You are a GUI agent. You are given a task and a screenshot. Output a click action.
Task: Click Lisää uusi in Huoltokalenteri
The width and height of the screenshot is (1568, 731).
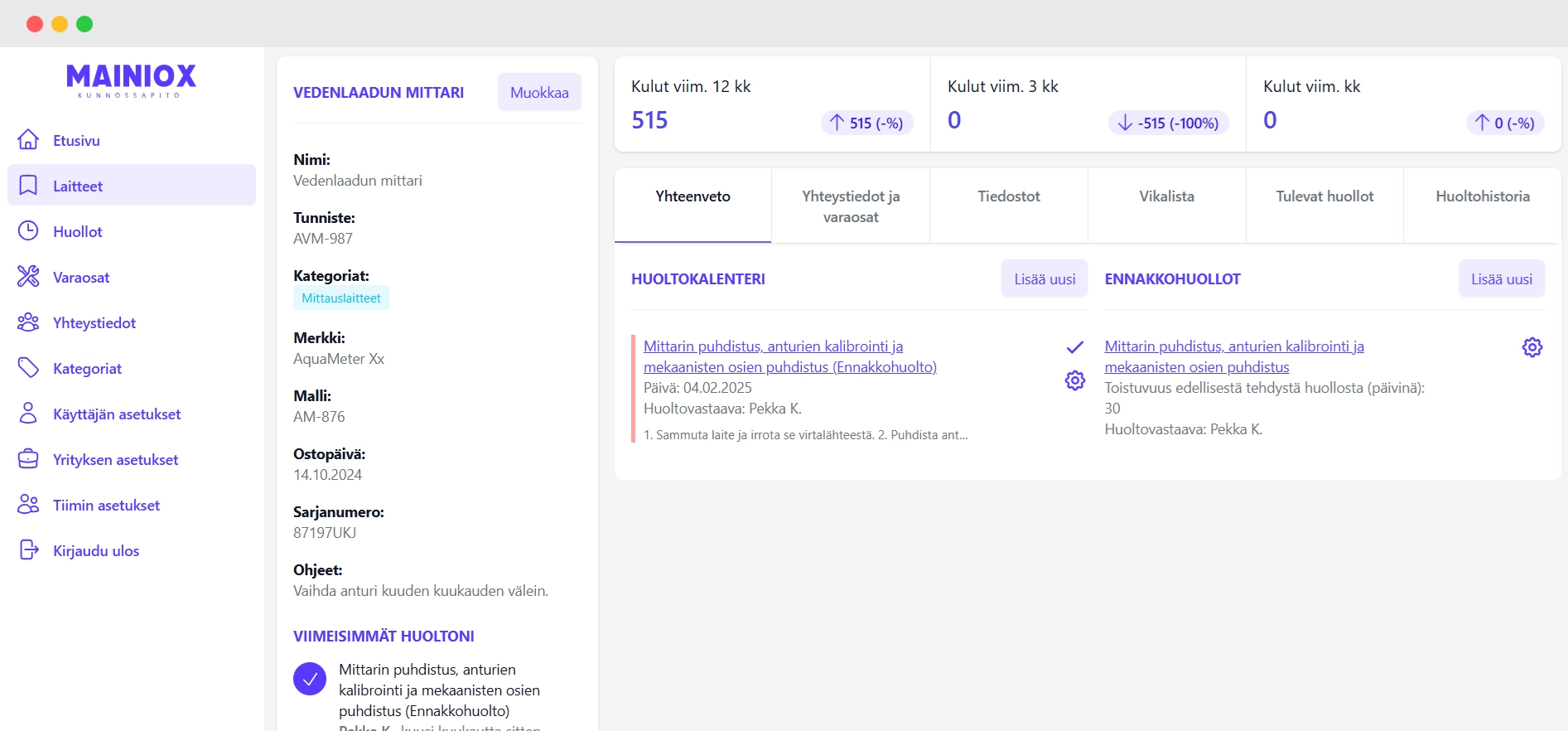click(1045, 279)
